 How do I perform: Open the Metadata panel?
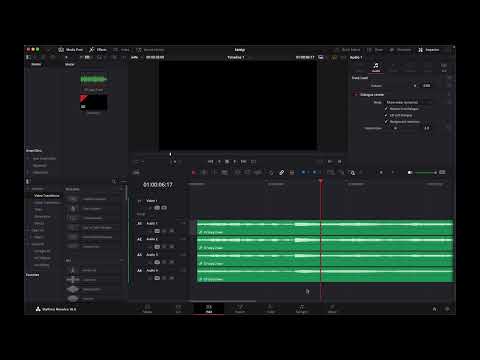click(400, 50)
